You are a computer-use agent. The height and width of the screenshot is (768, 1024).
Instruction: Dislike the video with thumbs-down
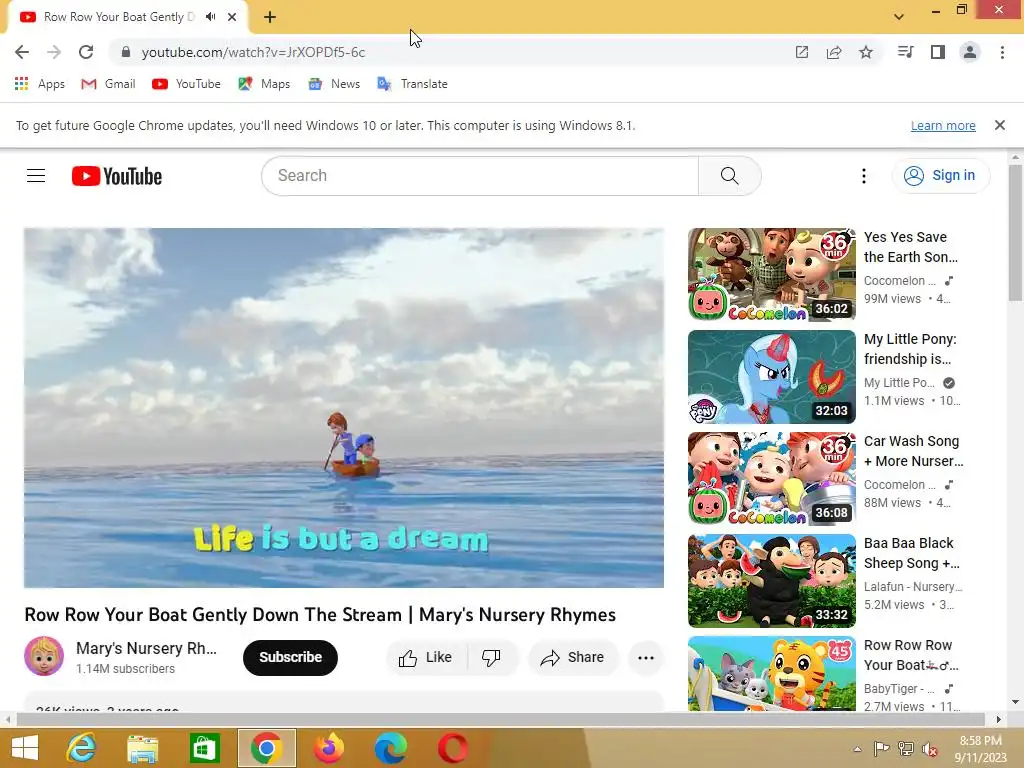coord(491,658)
